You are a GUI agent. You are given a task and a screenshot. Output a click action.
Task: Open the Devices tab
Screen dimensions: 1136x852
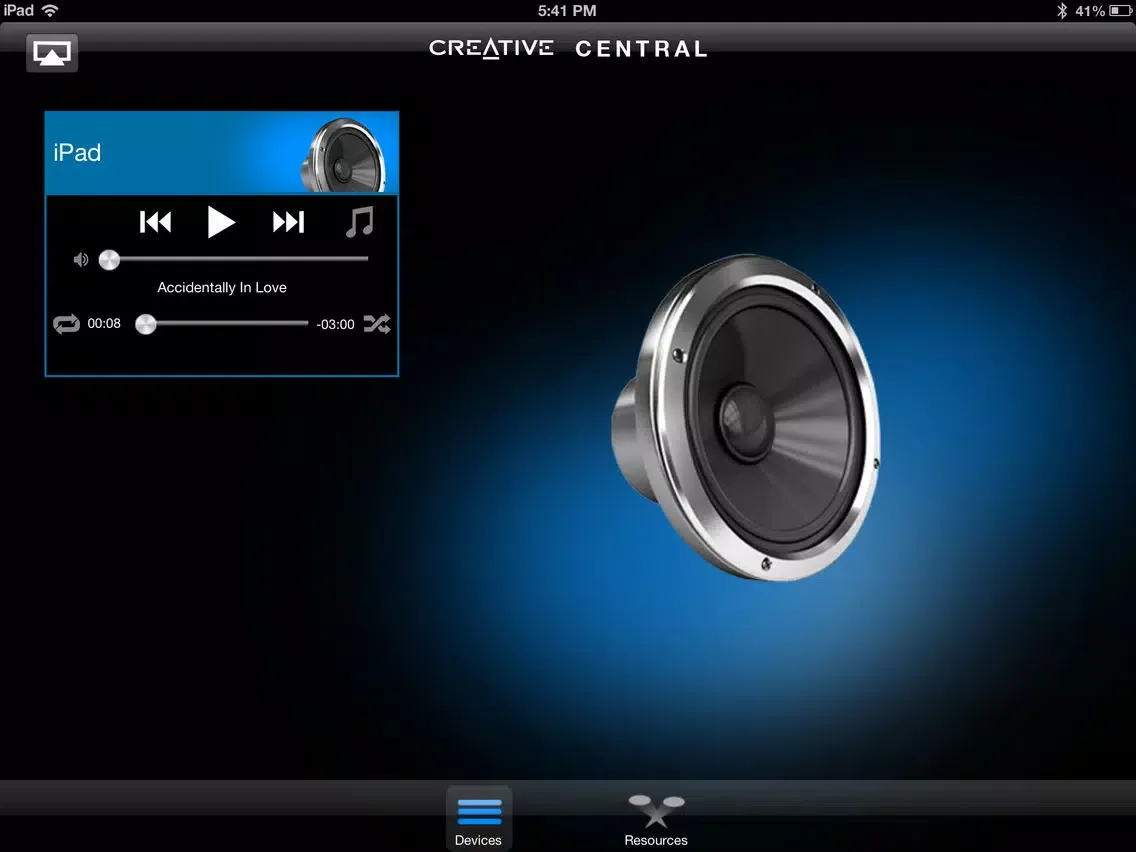[x=478, y=819]
